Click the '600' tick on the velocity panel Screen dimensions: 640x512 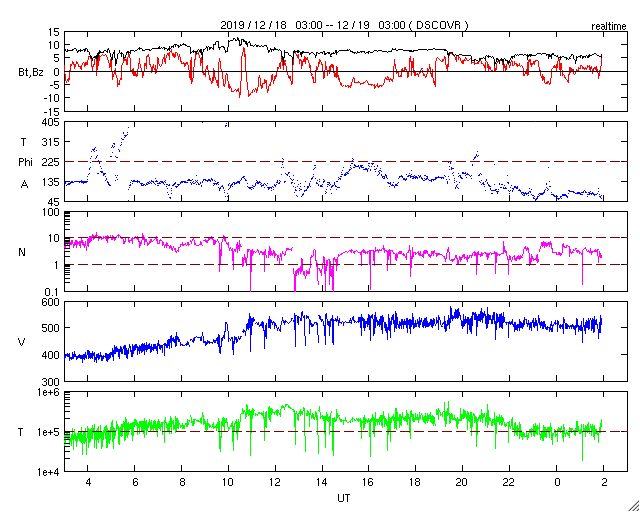(x=51, y=302)
